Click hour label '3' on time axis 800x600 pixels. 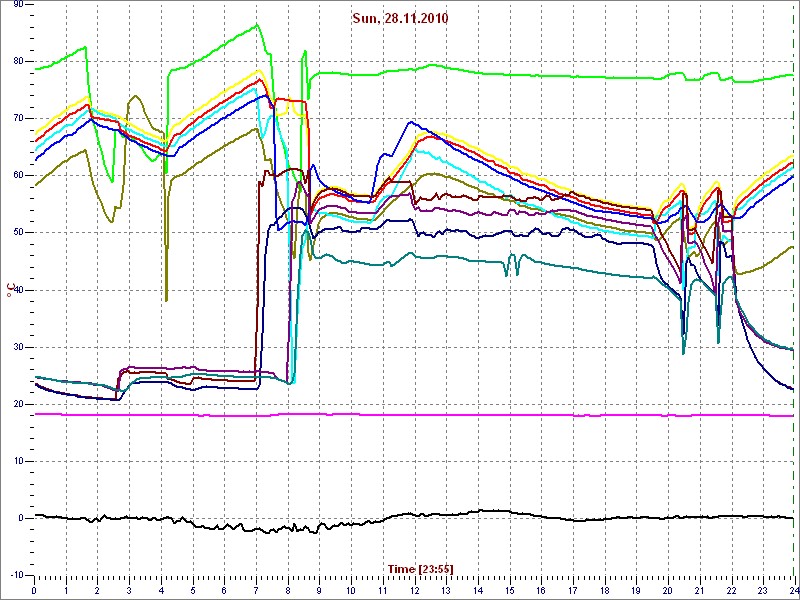[x=130, y=592]
